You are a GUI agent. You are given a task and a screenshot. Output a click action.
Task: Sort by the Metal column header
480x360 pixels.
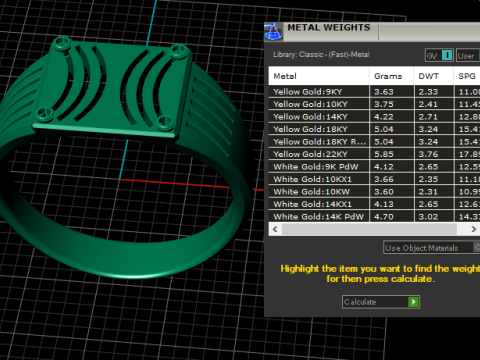tap(319, 76)
